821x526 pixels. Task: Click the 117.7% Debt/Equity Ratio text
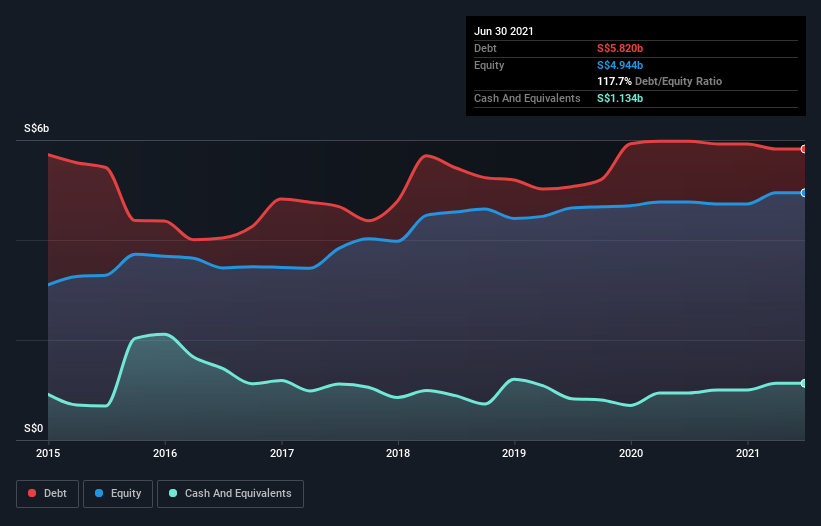click(660, 81)
